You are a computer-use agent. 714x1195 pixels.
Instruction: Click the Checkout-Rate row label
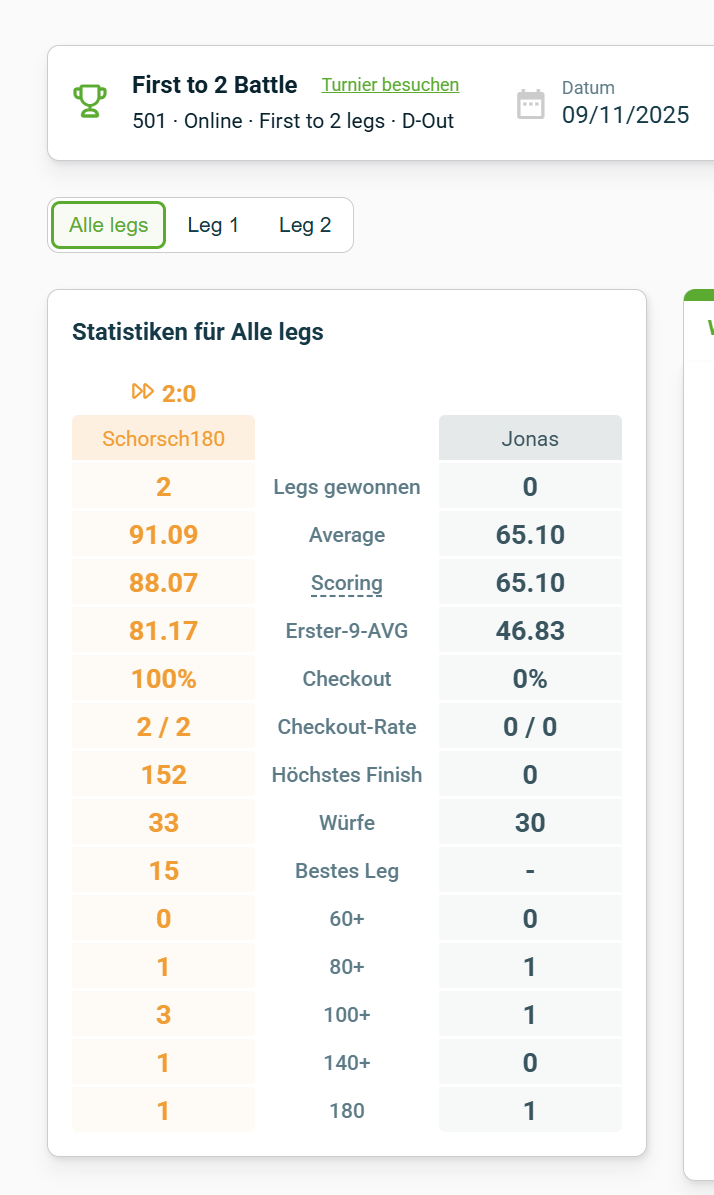pyautogui.click(x=347, y=727)
